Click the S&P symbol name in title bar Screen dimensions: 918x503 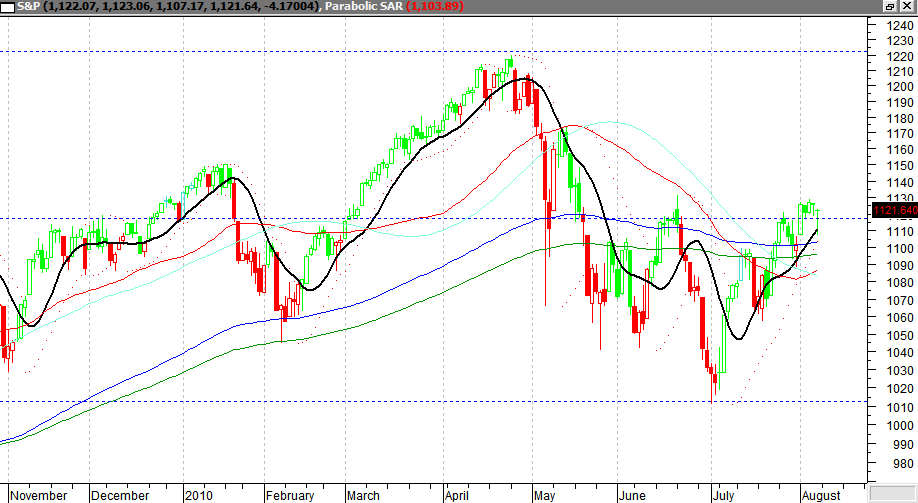click(x=26, y=6)
